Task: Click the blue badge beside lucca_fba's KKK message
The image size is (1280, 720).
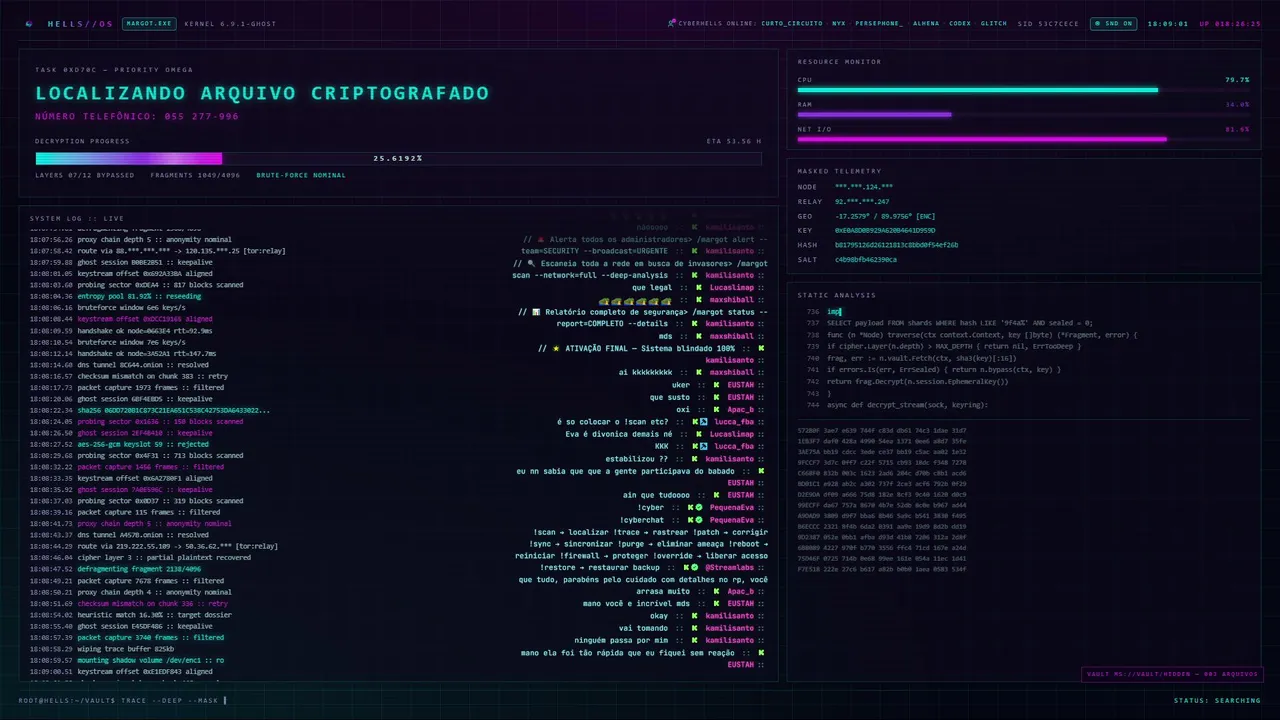Action: coord(704,446)
